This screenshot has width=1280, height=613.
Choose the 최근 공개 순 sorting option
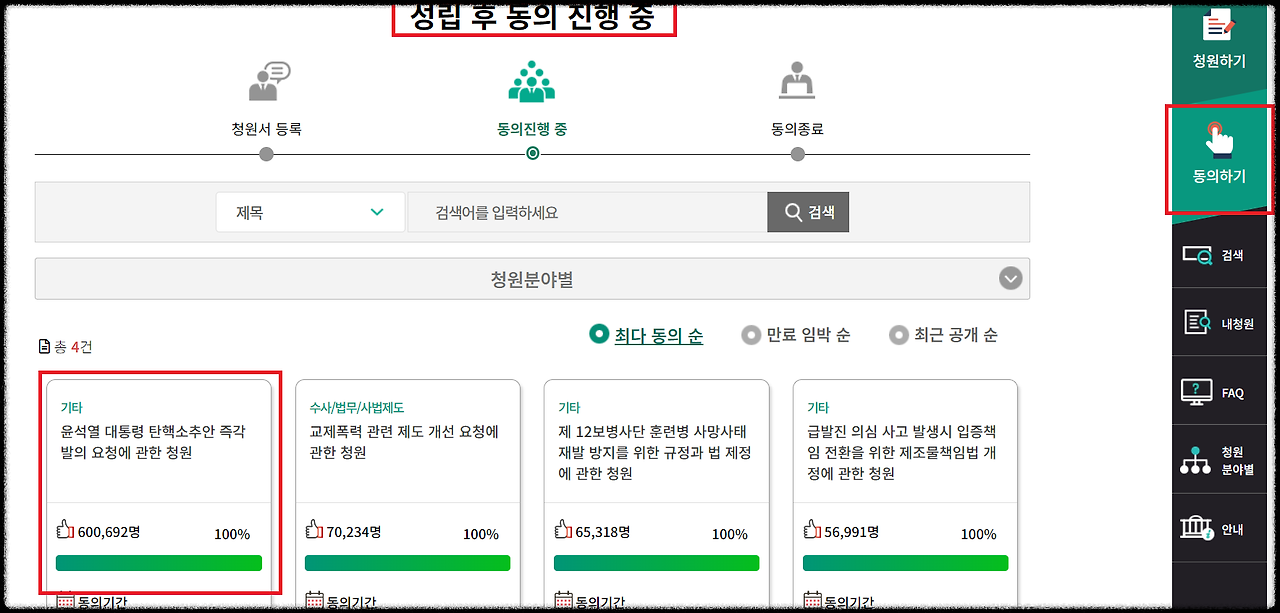click(x=944, y=334)
